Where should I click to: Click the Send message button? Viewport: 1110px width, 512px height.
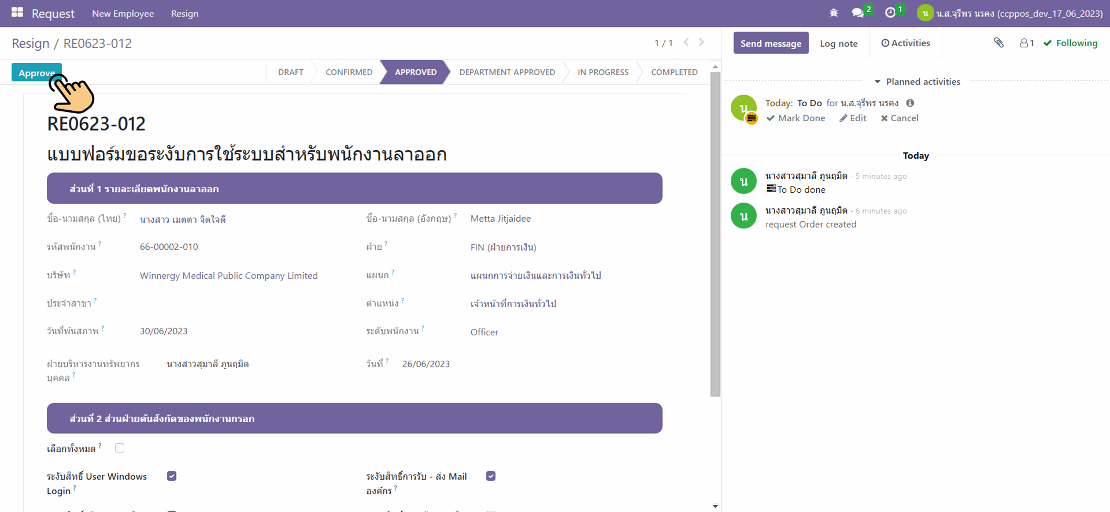point(771,43)
